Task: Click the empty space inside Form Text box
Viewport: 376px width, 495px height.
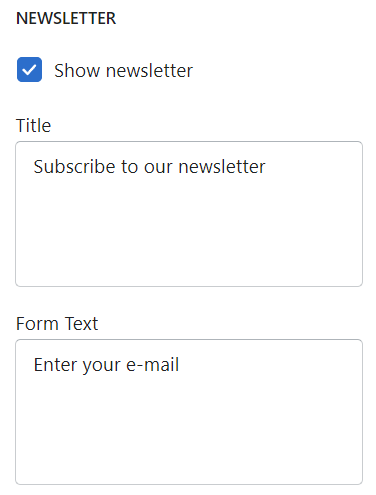Action: 189,431
